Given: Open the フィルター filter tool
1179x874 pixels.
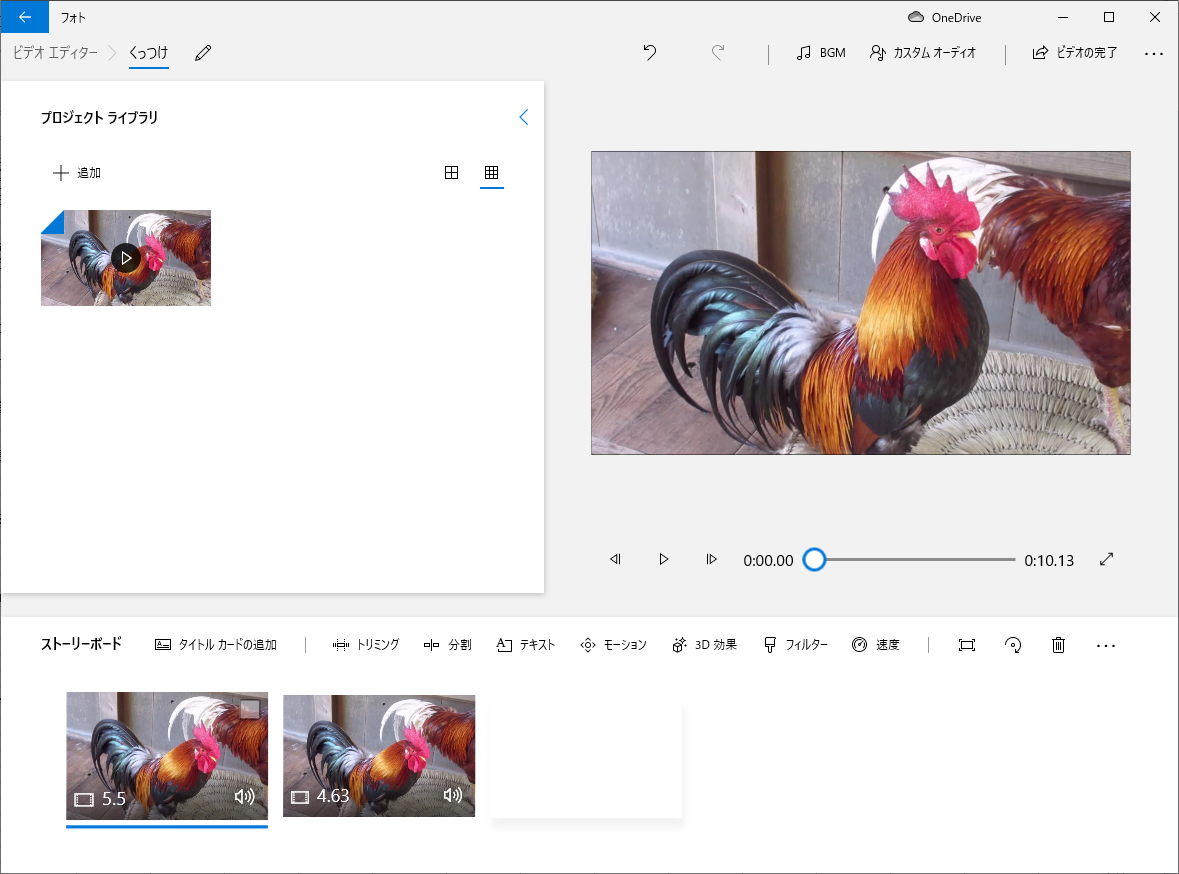Looking at the screenshot, I should coord(796,645).
